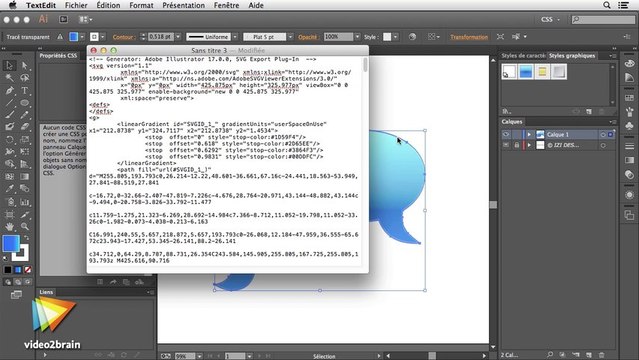The image size is (639, 360).
Task: Open the Format menu
Action: coord(141,5)
